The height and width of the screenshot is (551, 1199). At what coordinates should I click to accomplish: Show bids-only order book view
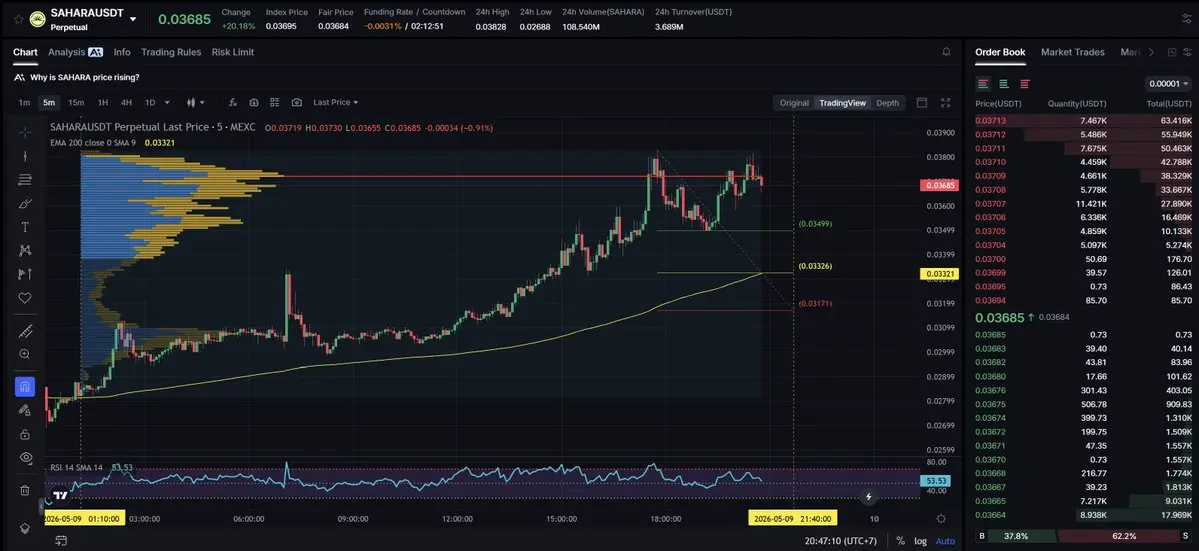point(1003,84)
